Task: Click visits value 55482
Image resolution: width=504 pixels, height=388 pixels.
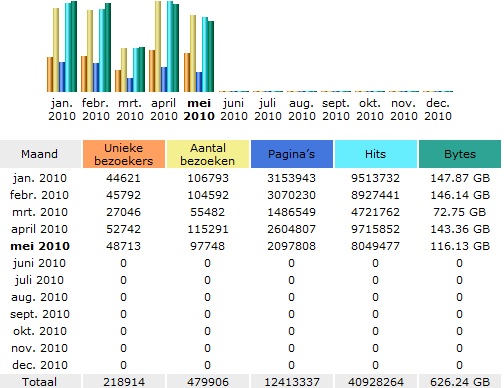Action: pyautogui.click(x=208, y=212)
